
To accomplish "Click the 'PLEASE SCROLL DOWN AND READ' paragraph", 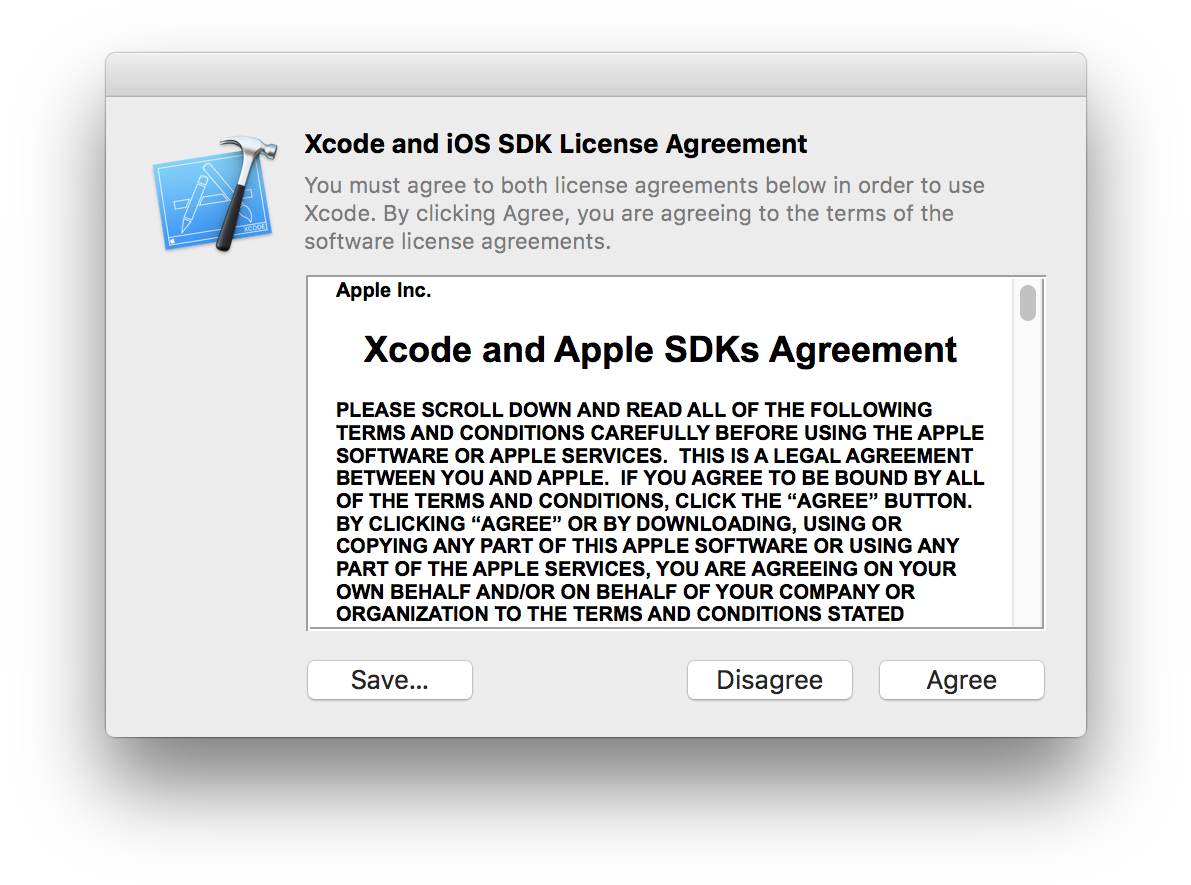I will coord(659,511).
